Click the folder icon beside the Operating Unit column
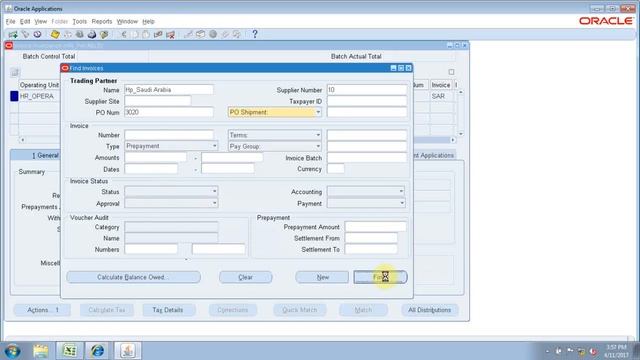This screenshot has height=360, width=640. click(15, 72)
